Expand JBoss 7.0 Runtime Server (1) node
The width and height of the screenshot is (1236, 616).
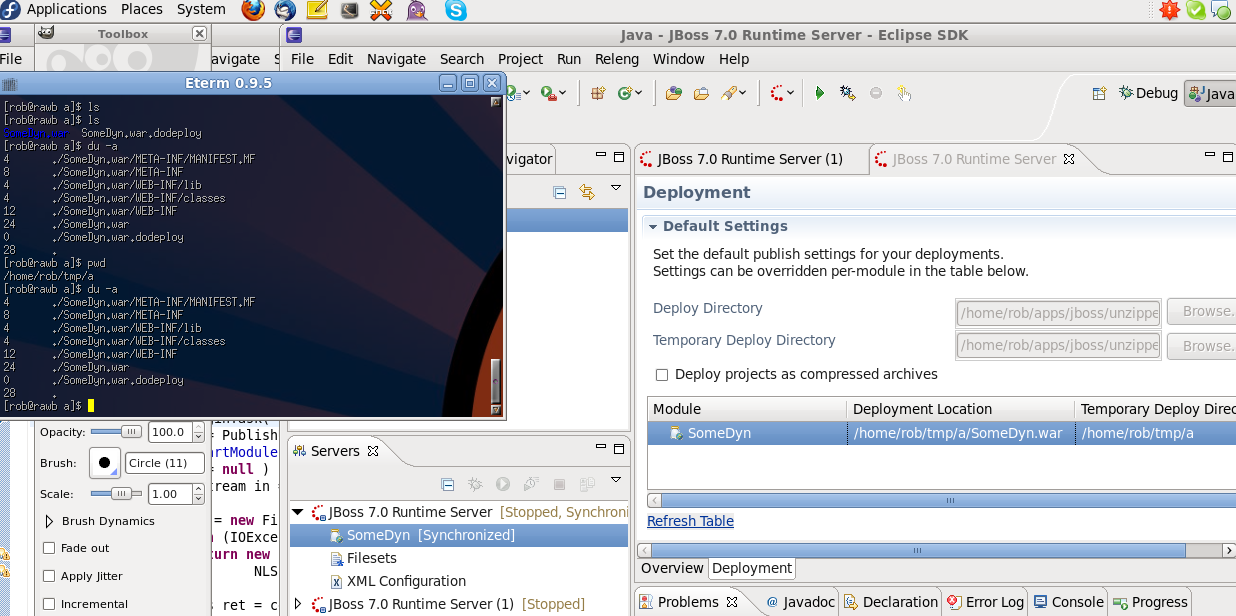(x=297, y=604)
